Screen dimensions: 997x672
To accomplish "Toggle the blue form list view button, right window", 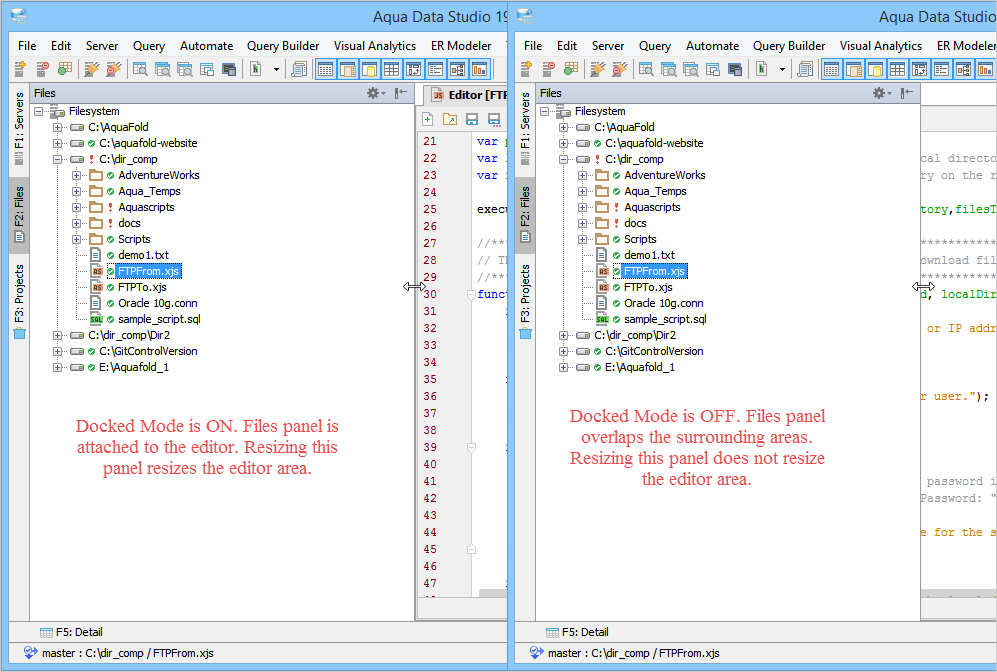I will [942, 69].
